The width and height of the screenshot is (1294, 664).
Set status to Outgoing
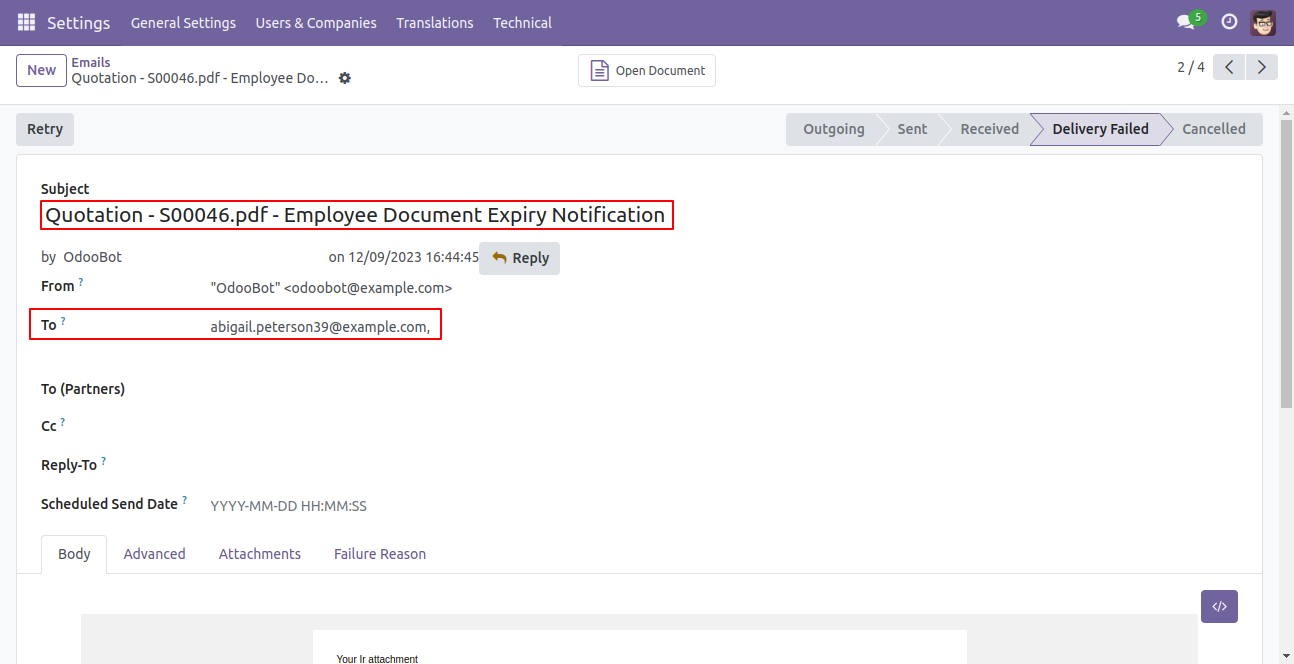833,129
